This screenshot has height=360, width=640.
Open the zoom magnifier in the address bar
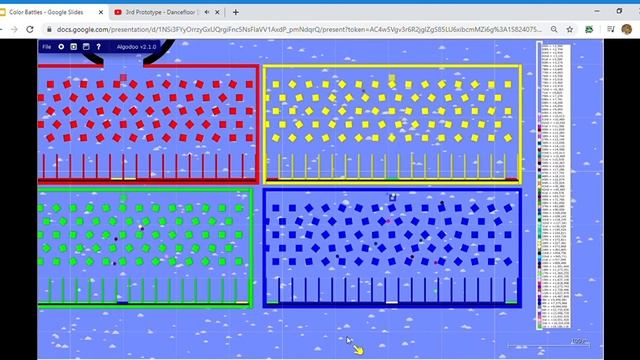(x=554, y=29)
